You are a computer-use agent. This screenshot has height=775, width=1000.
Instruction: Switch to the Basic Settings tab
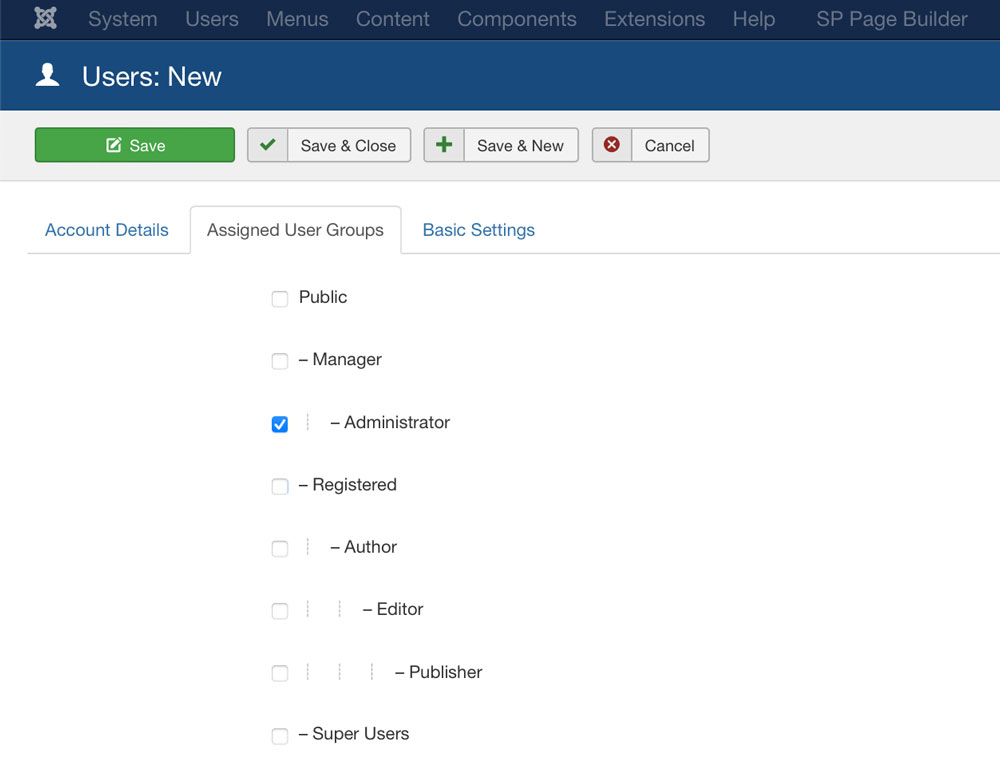(x=478, y=229)
